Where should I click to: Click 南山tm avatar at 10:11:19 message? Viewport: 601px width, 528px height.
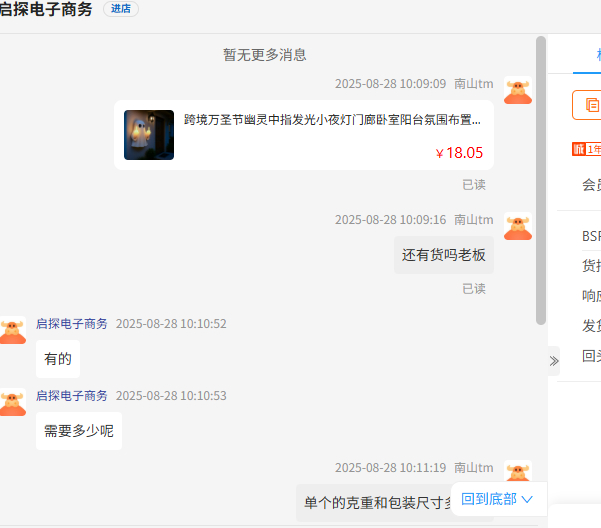pos(518,471)
